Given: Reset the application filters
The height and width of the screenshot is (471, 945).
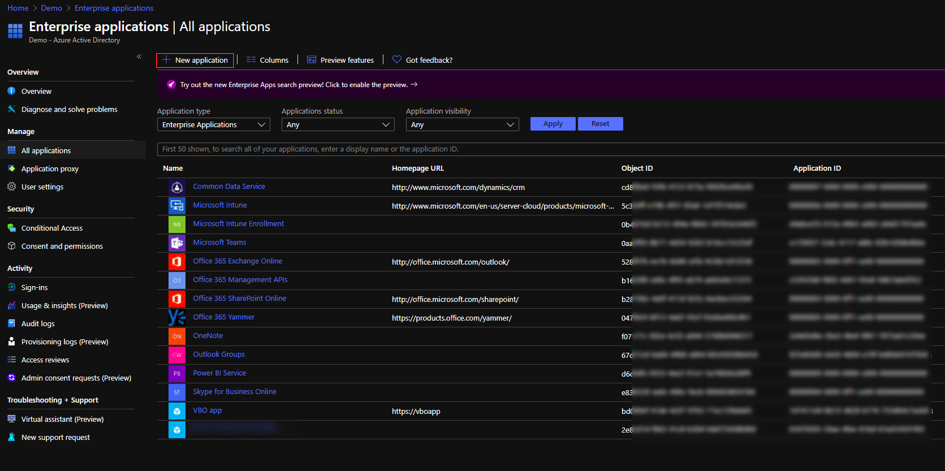Looking at the screenshot, I should tap(600, 123).
